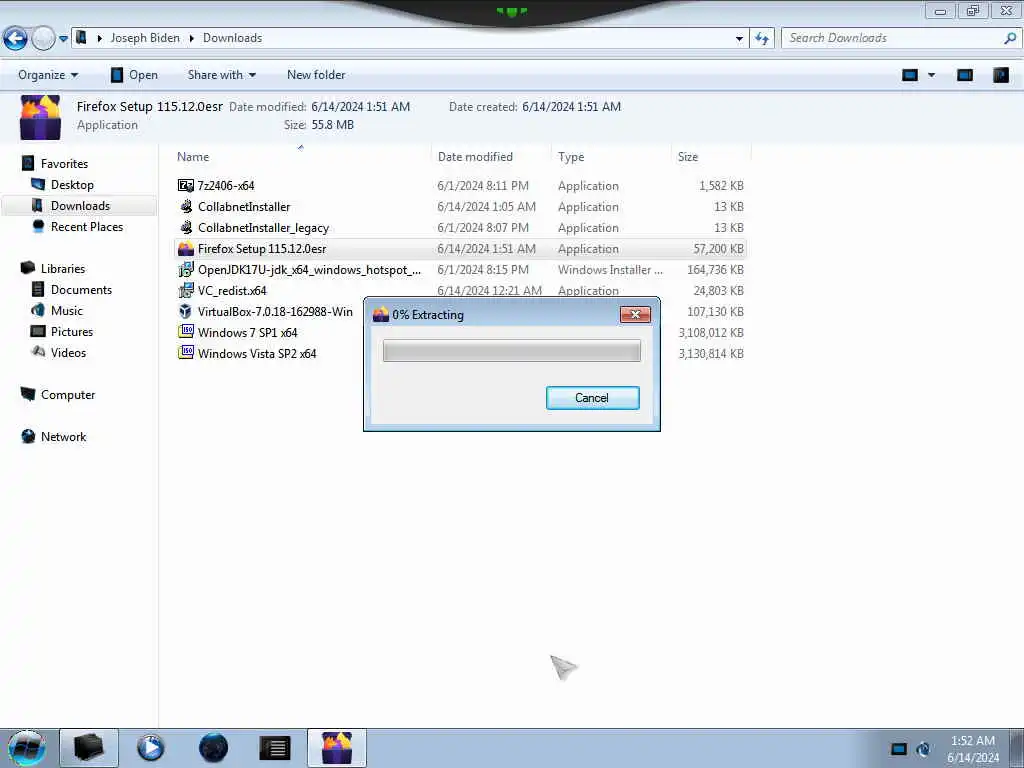The image size is (1024, 768).
Task: Click the OpenJDK17U file name text
Action: click(x=309, y=270)
